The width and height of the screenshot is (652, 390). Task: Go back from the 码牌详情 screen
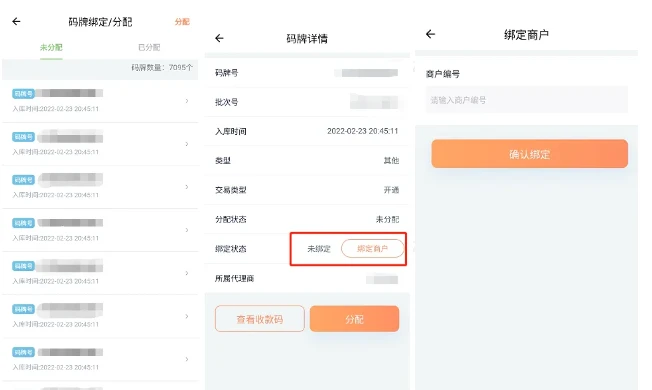click(x=219, y=38)
